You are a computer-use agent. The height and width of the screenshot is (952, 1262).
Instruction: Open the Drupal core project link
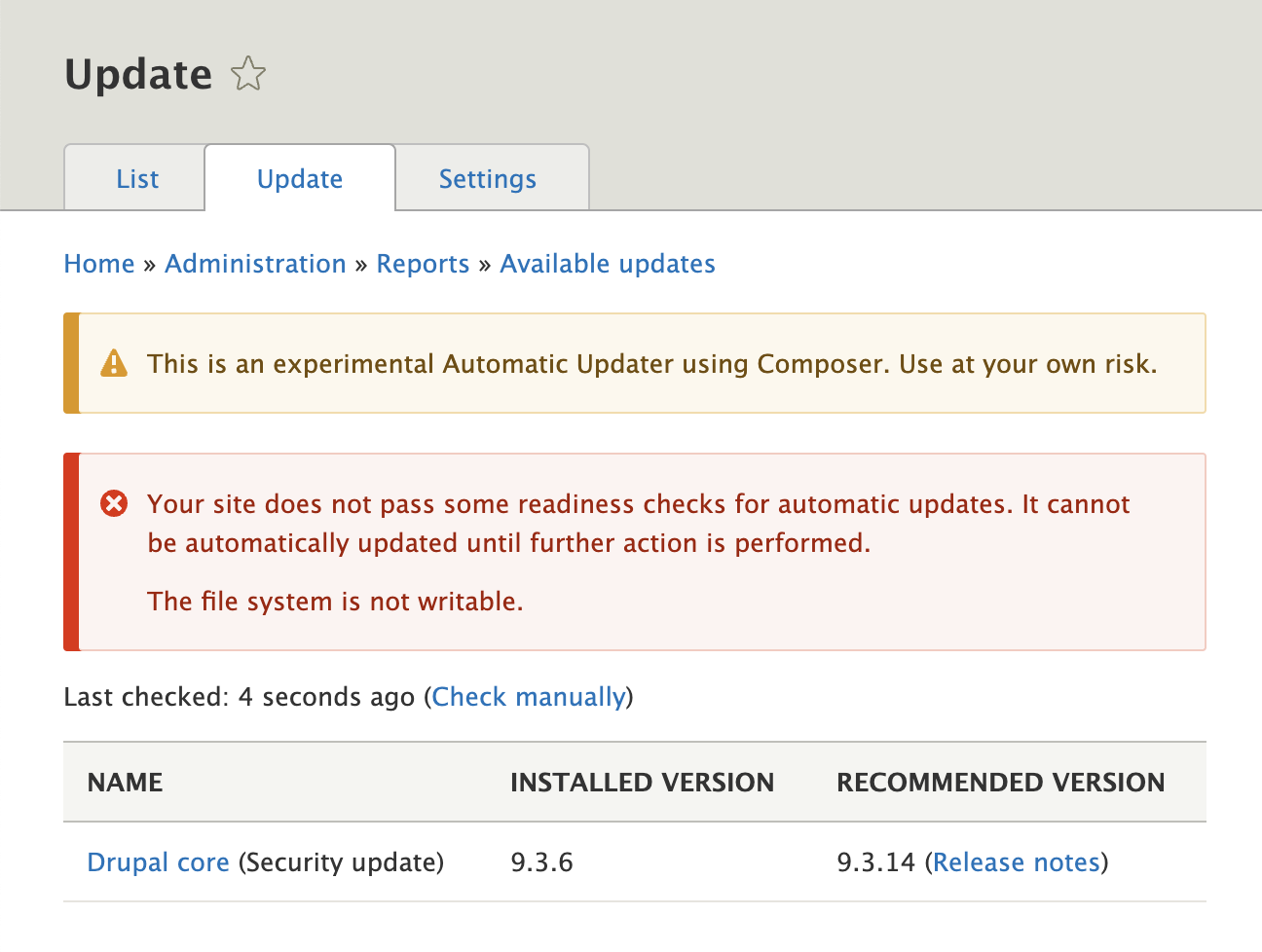pyautogui.click(x=159, y=862)
